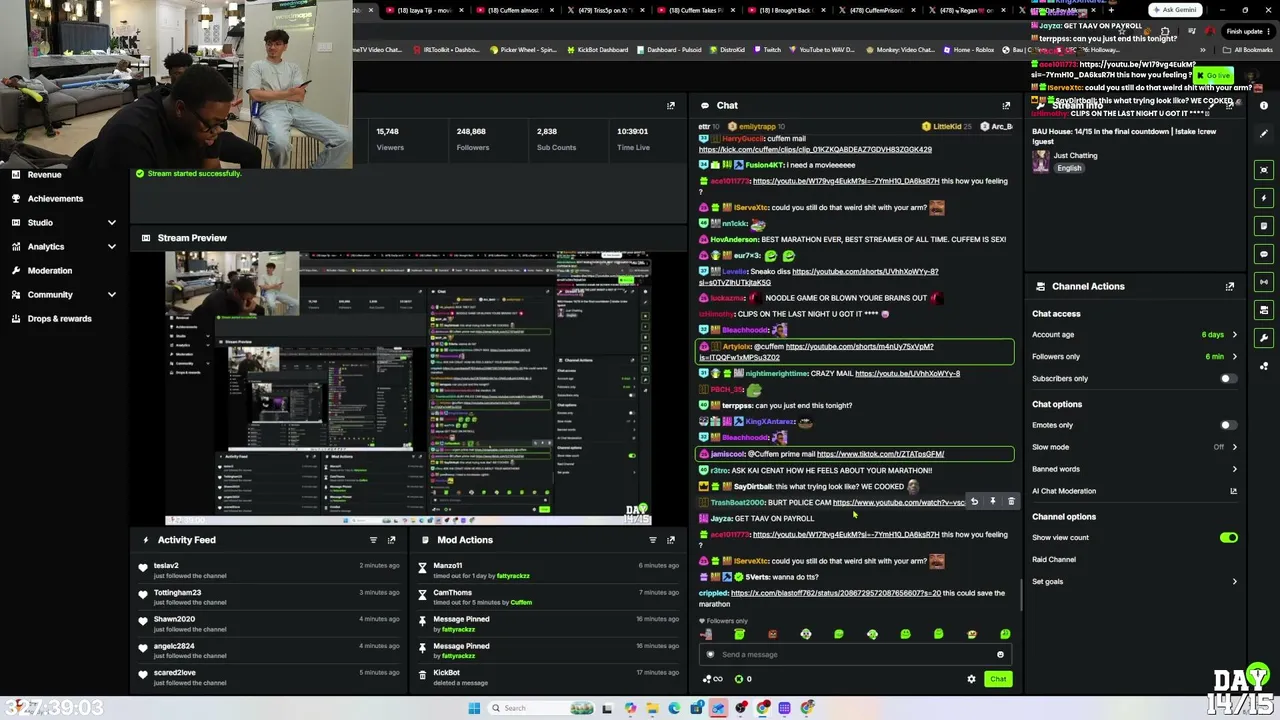
Task: Go to Achievements in sidebar
Action: (x=55, y=199)
